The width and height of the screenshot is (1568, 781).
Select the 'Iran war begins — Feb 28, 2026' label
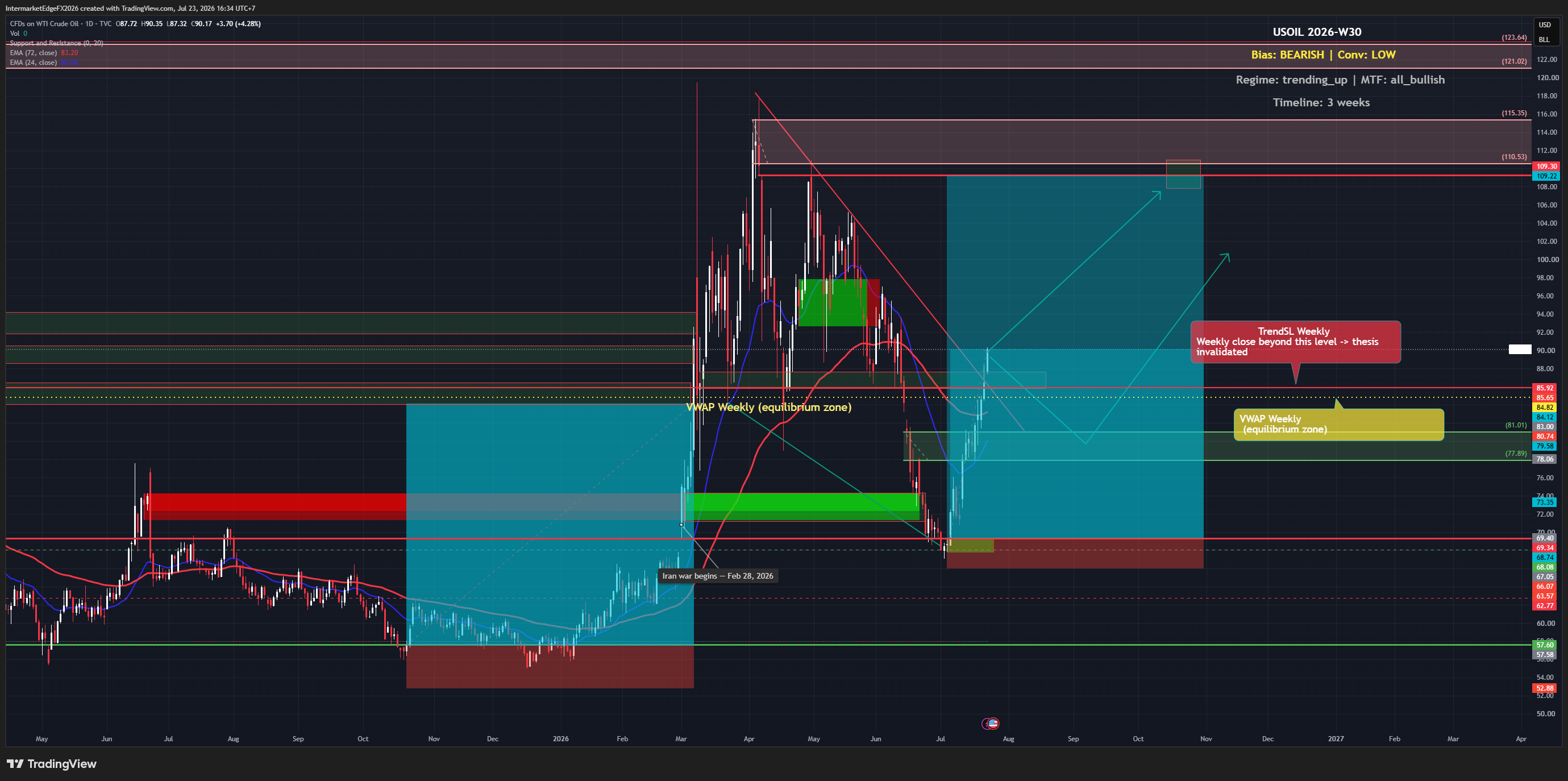click(718, 576)
